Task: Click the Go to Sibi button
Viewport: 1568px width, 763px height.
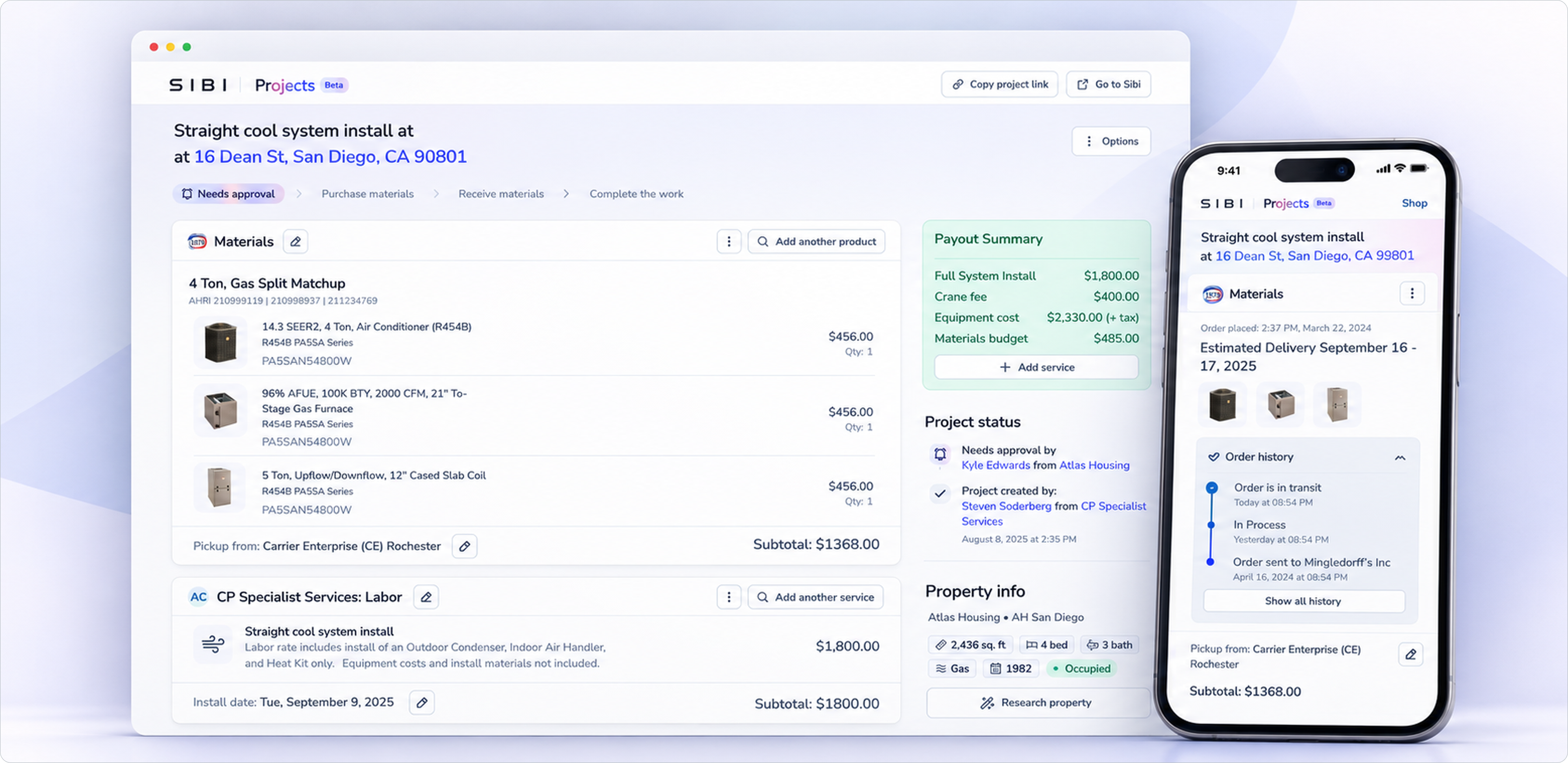Action: point(1109,84)
